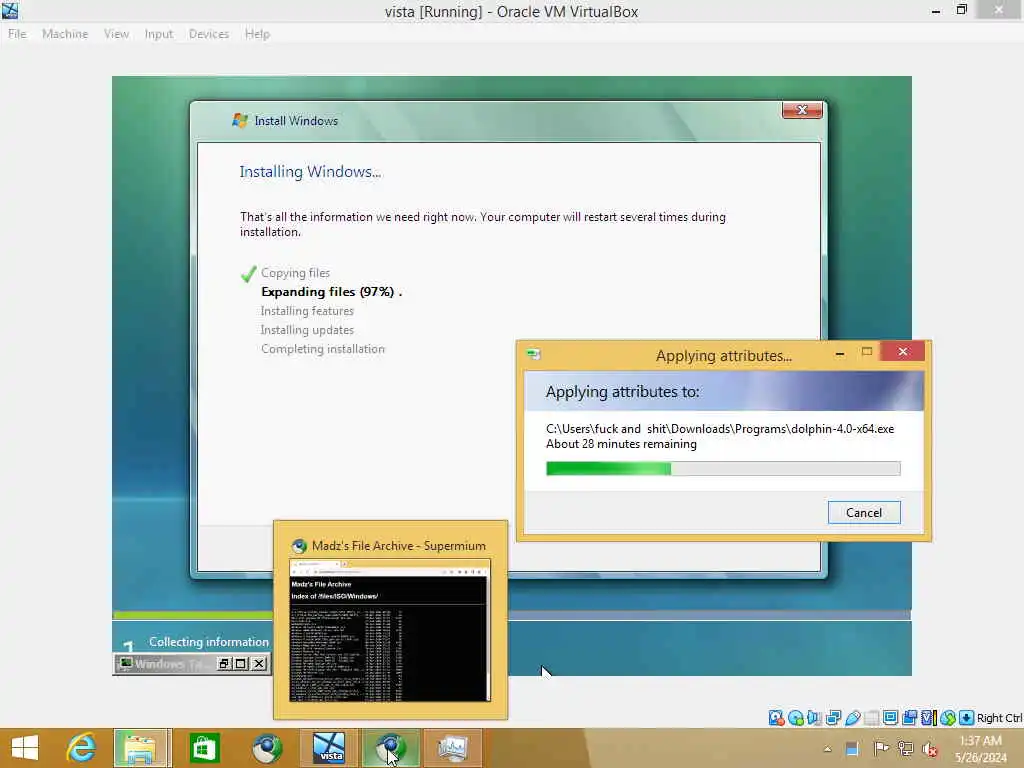Viewport: 1024px width, 768px height.
Task: Click the Applying attributes progress bar
Action: click(723, 468)
